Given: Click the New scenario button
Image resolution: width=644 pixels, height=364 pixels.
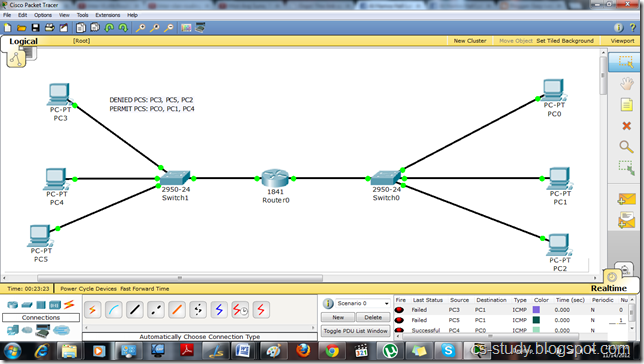Looking at the screenshot, I should pyautogui.click(x=338, y=317).
